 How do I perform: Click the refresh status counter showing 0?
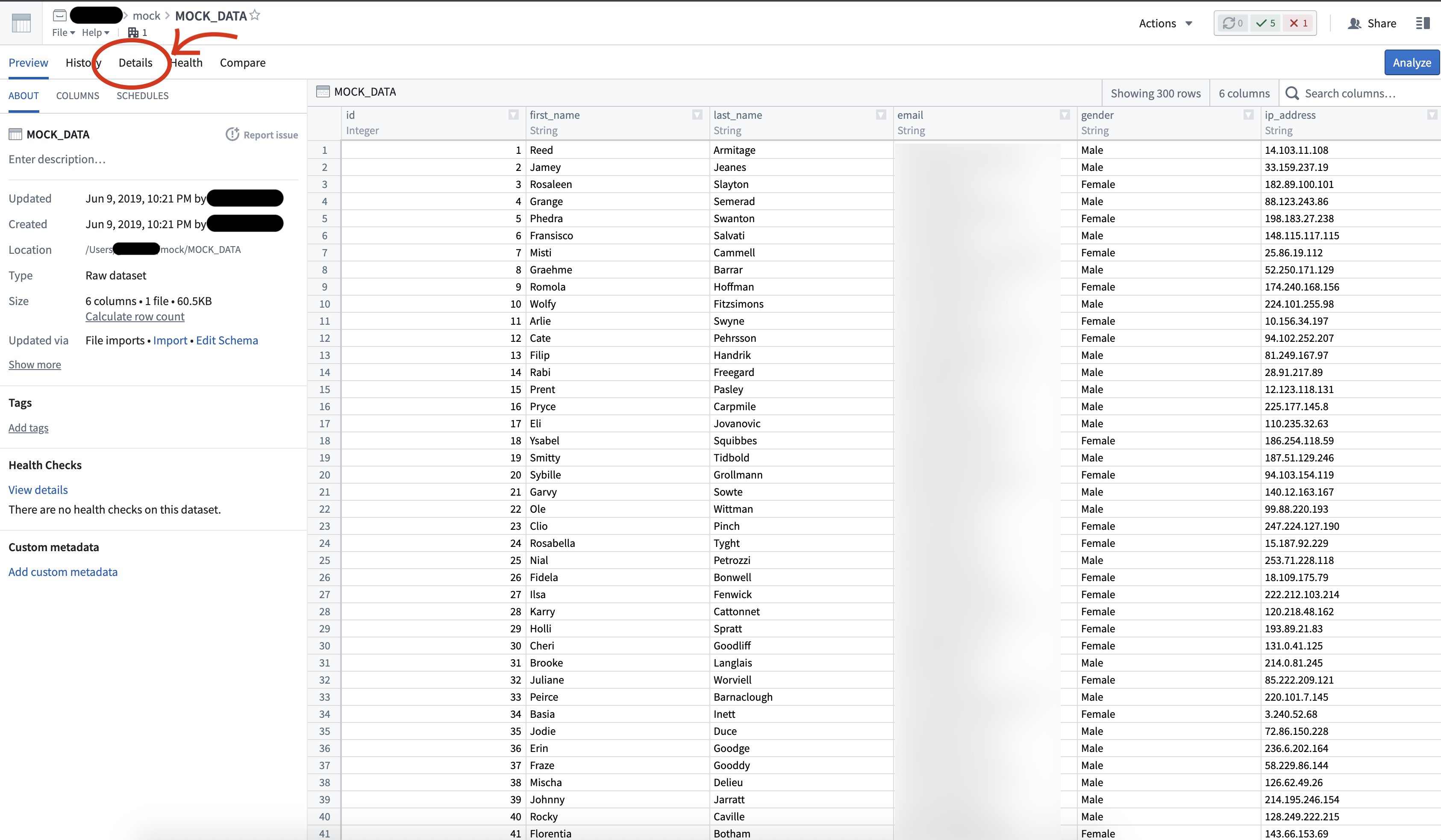coord(1232,23)
